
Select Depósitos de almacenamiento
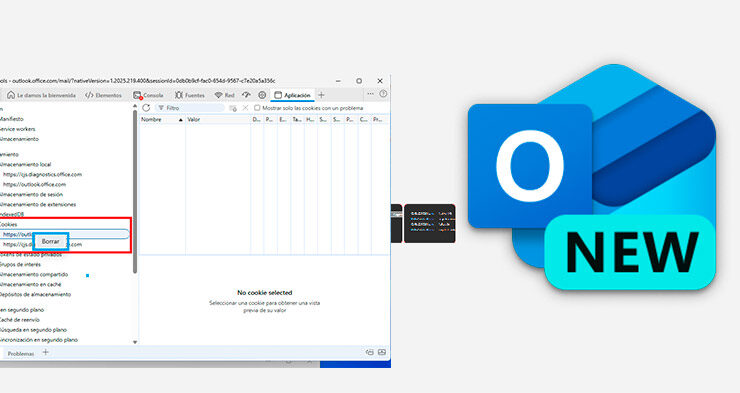click(x=35, y=294)
